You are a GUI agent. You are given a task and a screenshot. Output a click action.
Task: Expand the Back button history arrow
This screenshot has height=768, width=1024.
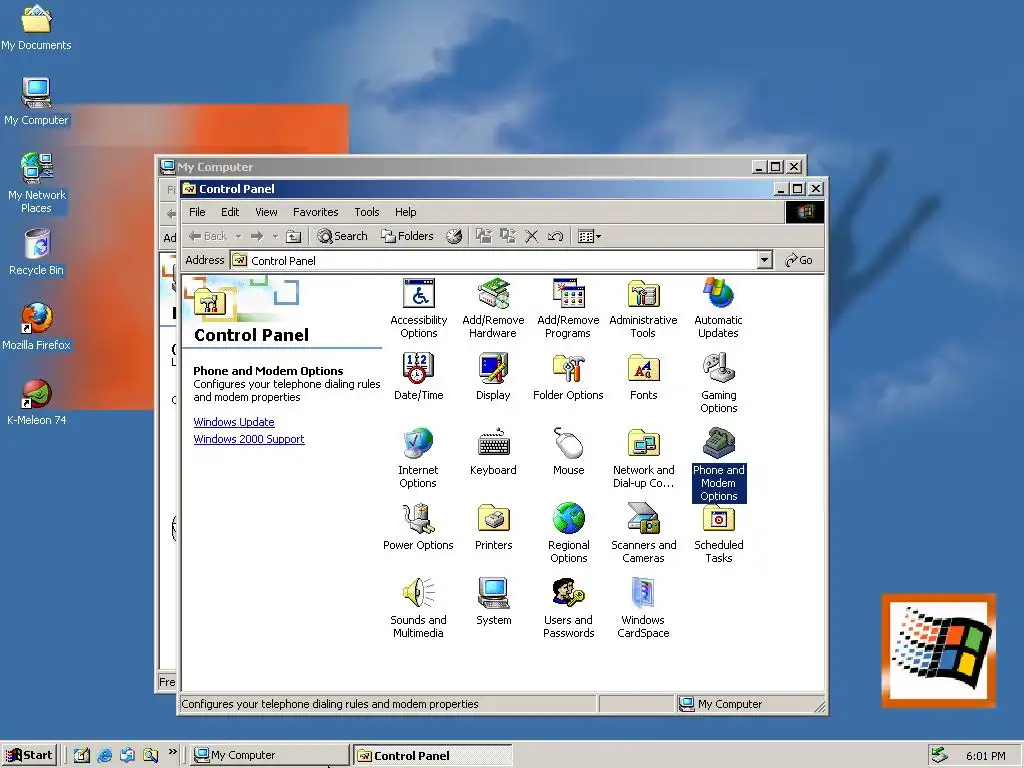(238, 236)
